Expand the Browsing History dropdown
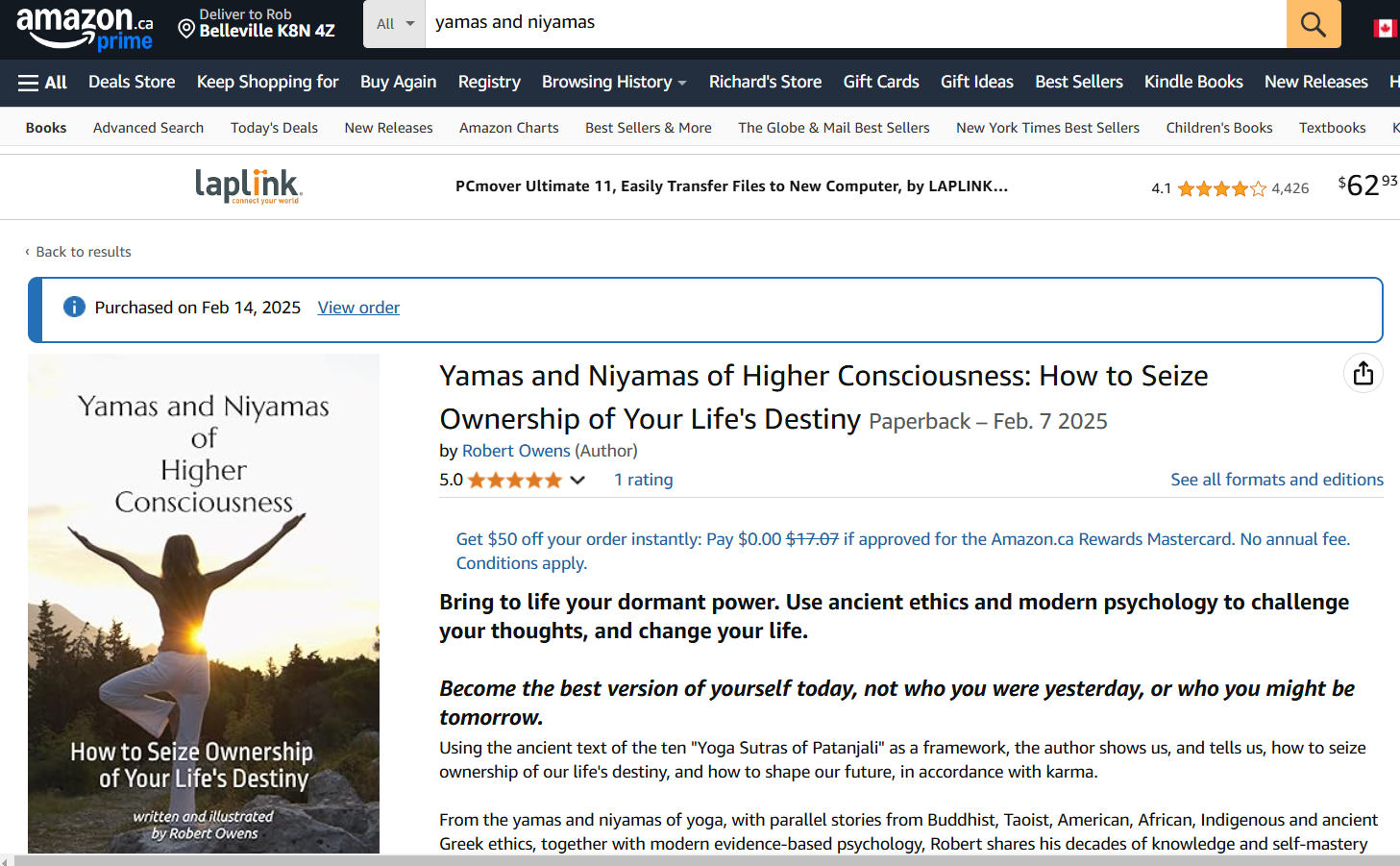1400x866 pixels. (614, 83)
